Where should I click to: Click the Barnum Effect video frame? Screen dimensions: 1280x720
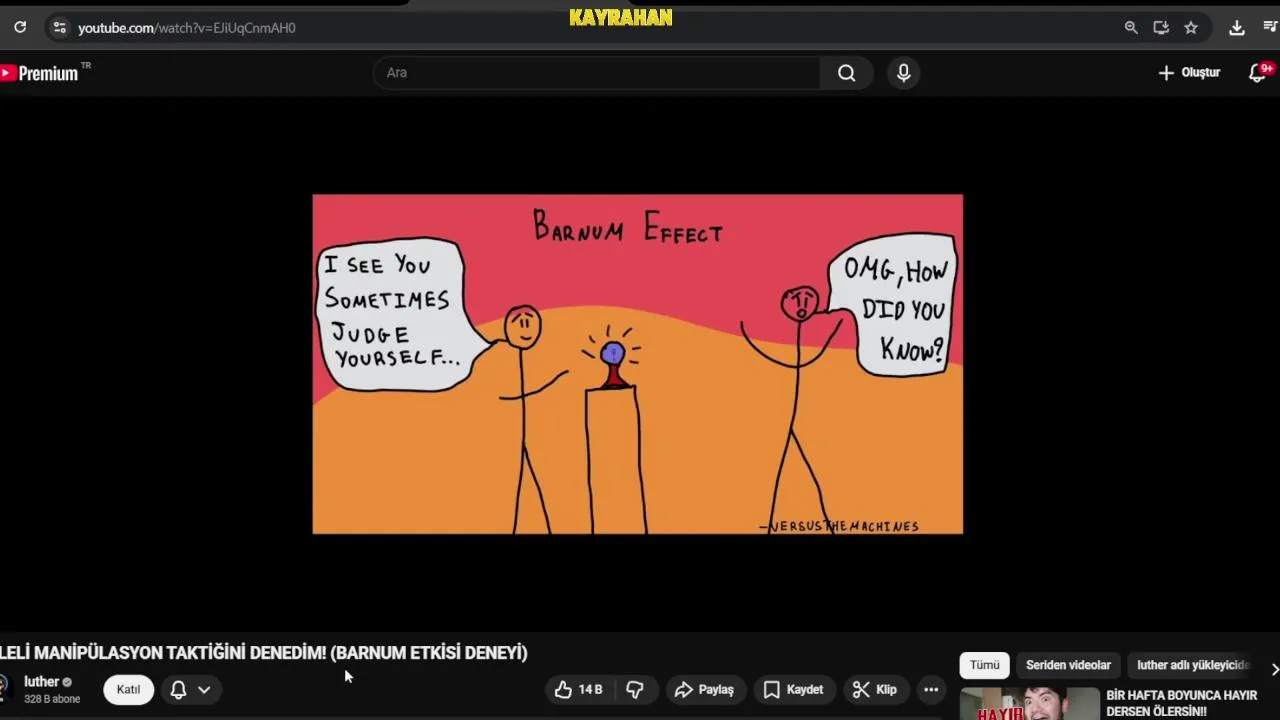(x=638, y=364)
